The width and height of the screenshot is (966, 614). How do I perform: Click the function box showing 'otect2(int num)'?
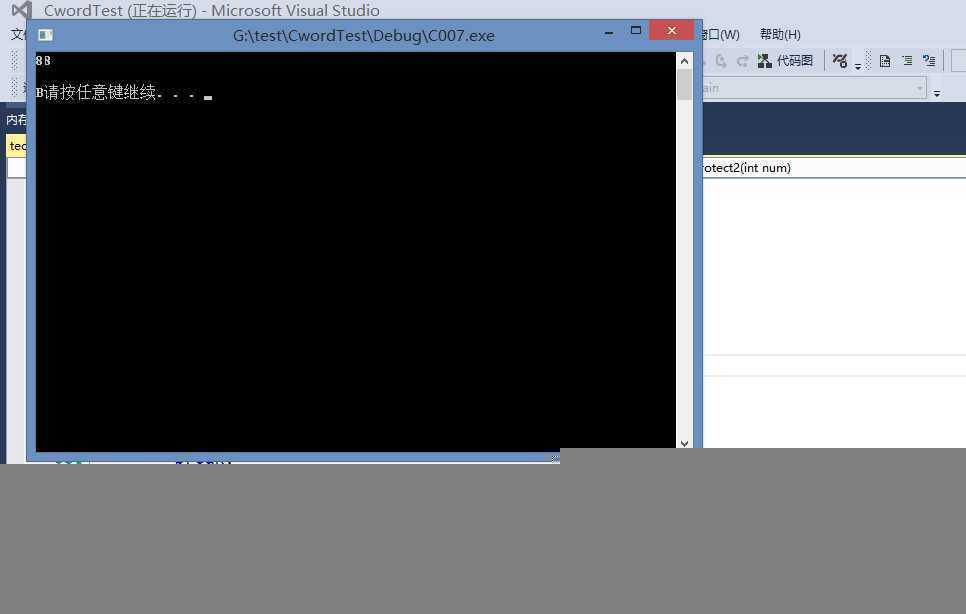tap(834, 168)
